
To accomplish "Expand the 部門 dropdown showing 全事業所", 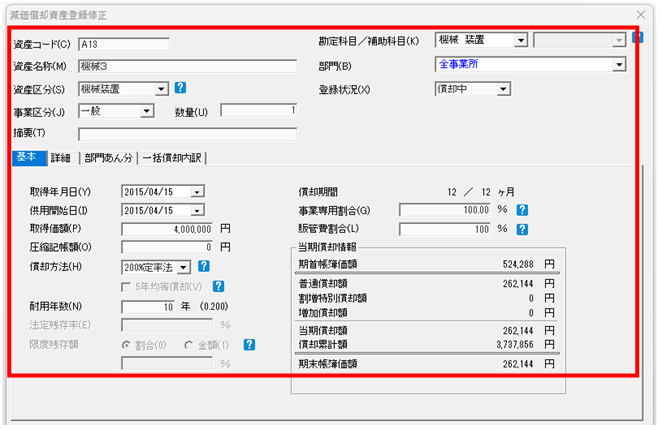I will click(x=620, y=65).
